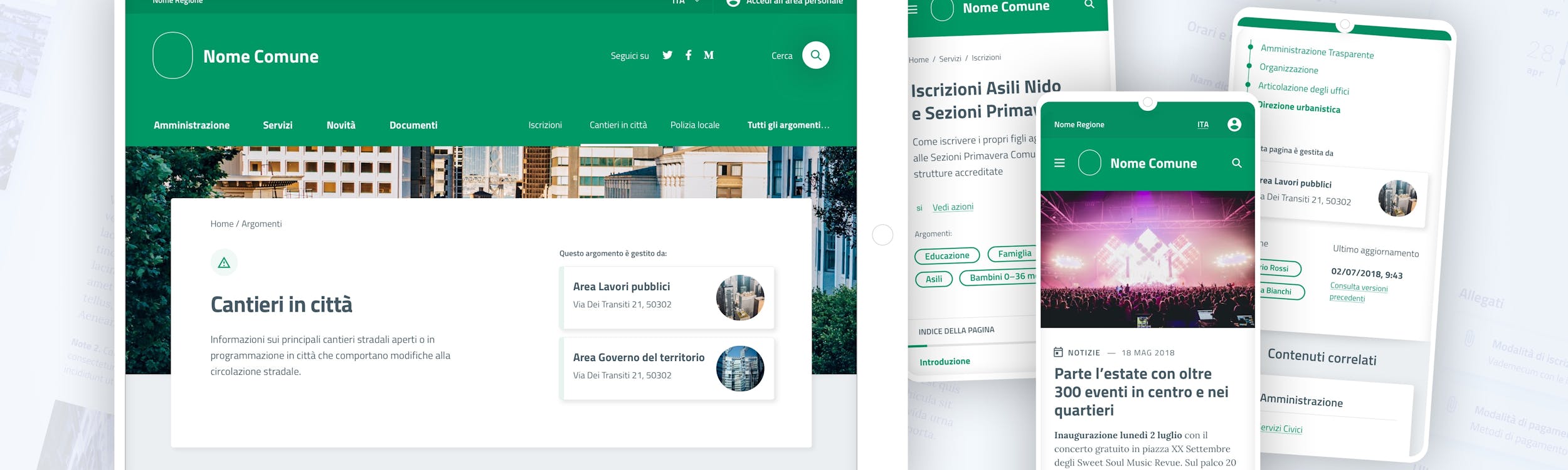
Task: Click the Twitter icon in header
Action: tap(667, 55)
